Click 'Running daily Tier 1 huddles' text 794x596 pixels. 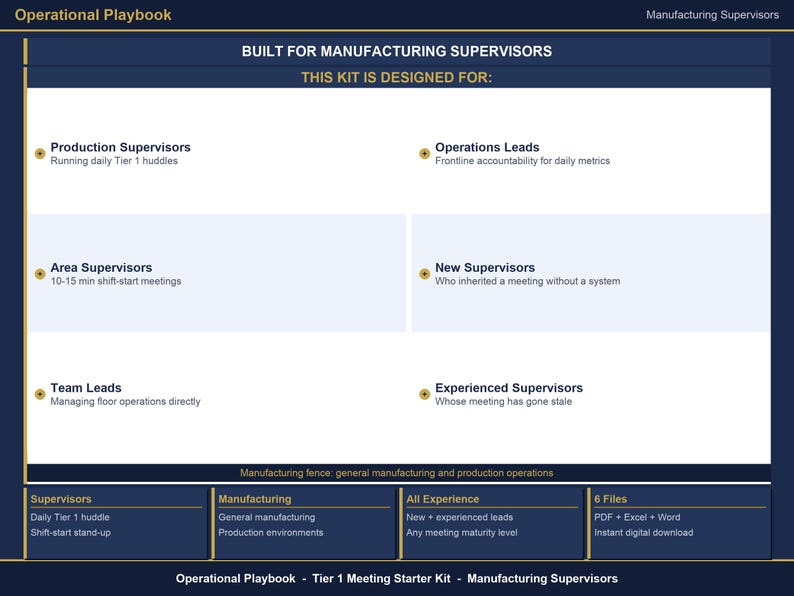coord(114,161)
